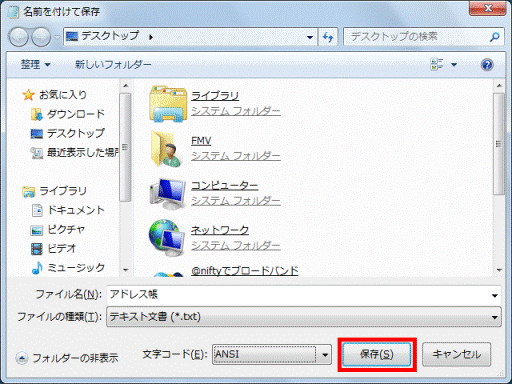Click the music note icon beside ミュージック
The width and height of the screenshot is (512, 384).
pos(37,268)
